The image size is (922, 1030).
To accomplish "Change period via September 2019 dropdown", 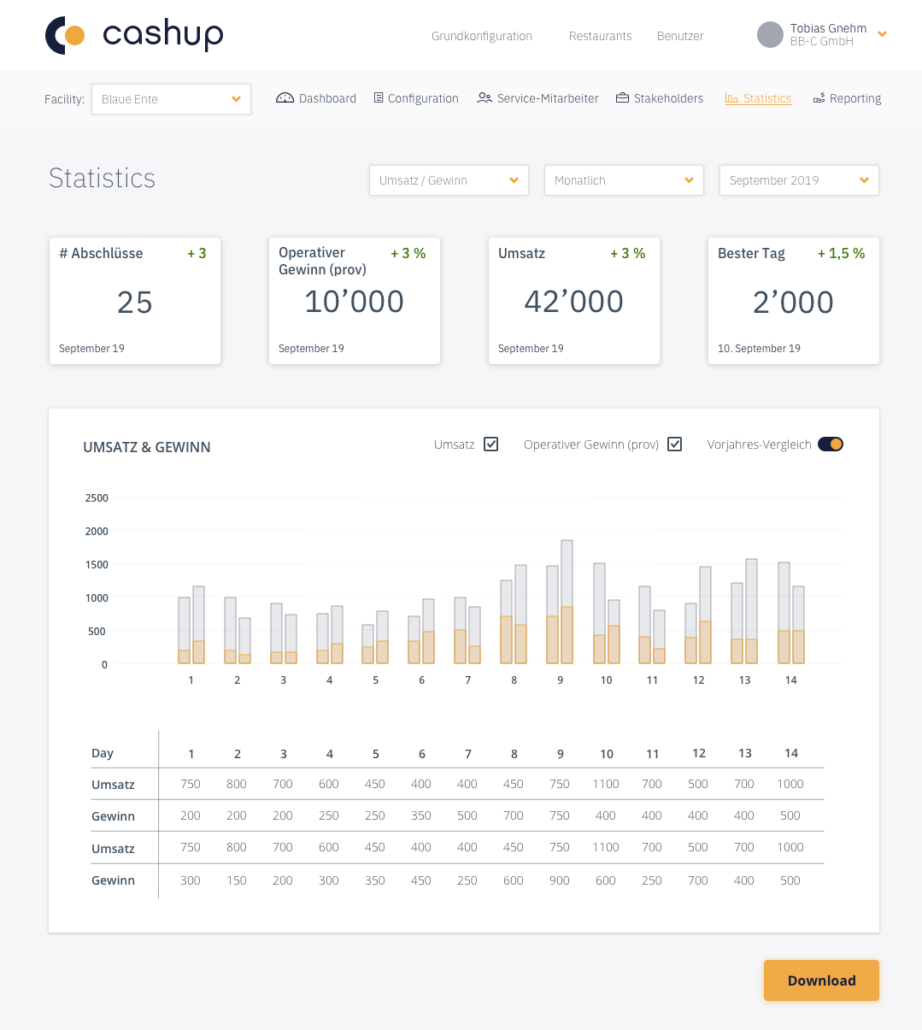I will coord(798,180).
